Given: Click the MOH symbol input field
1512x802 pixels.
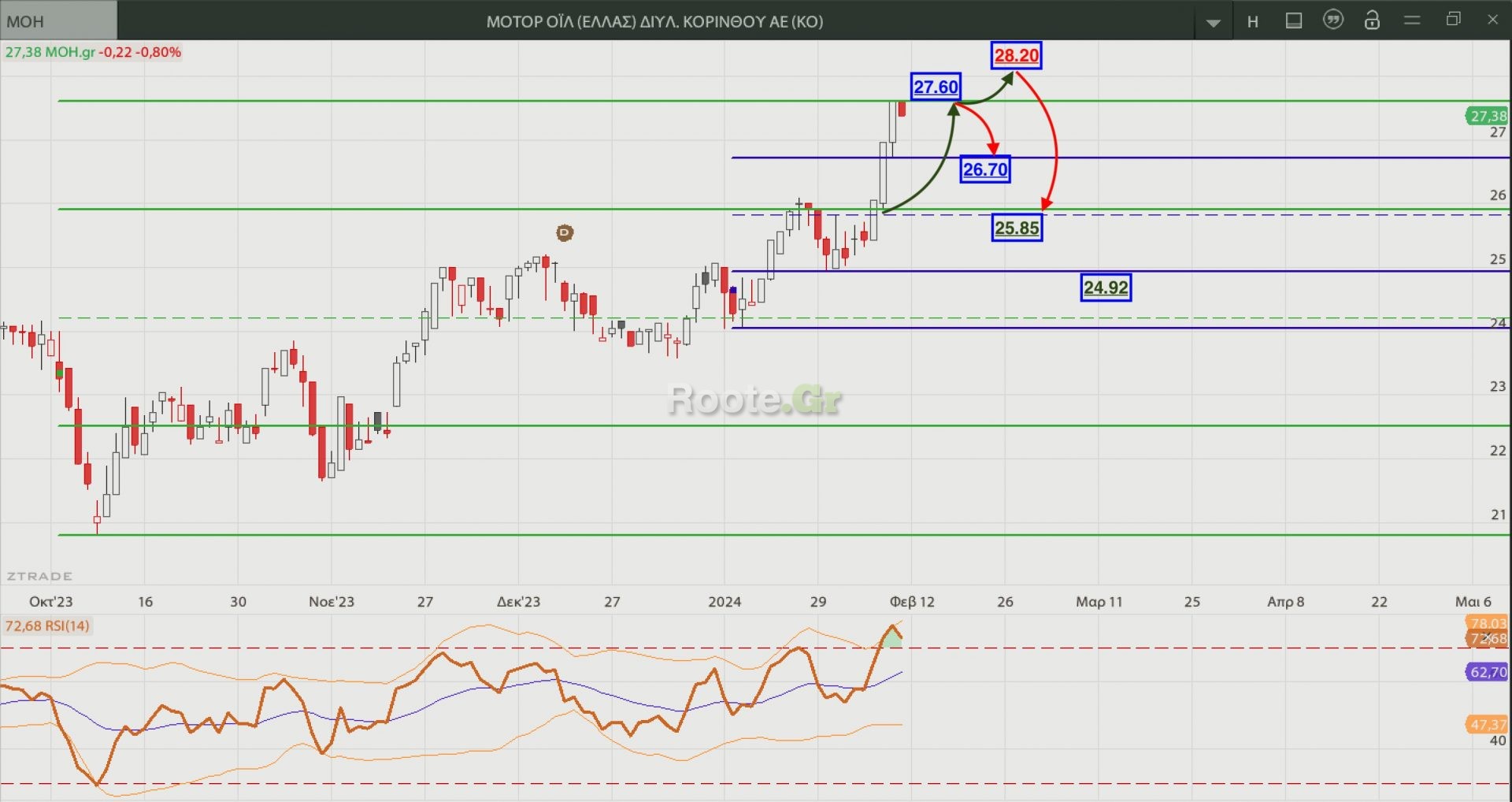Looking at the screenshot, I should [x=58, y=21].
